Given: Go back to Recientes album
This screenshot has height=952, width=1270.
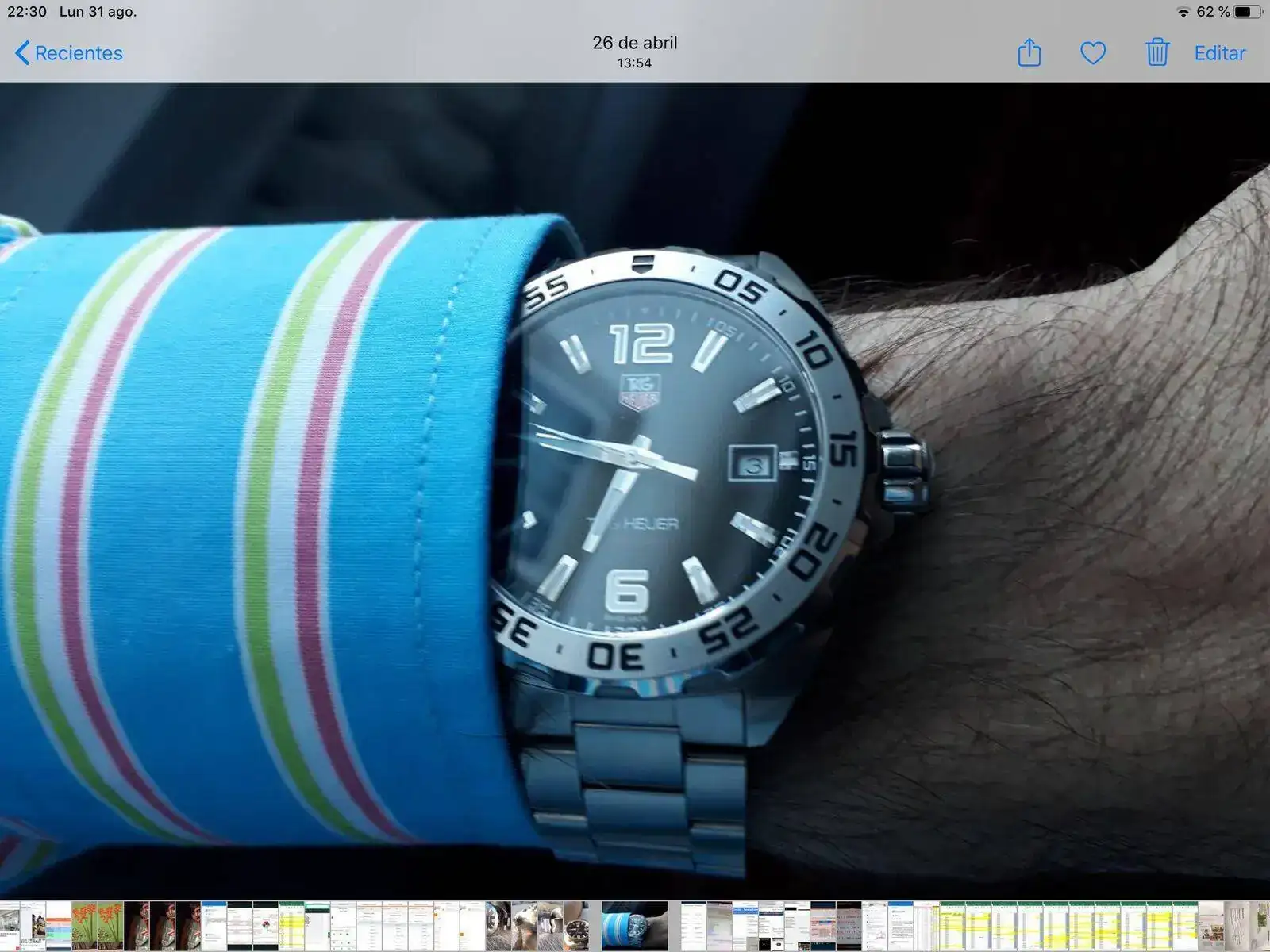Looking at the screenshot, I should click(x=69, y=53).
